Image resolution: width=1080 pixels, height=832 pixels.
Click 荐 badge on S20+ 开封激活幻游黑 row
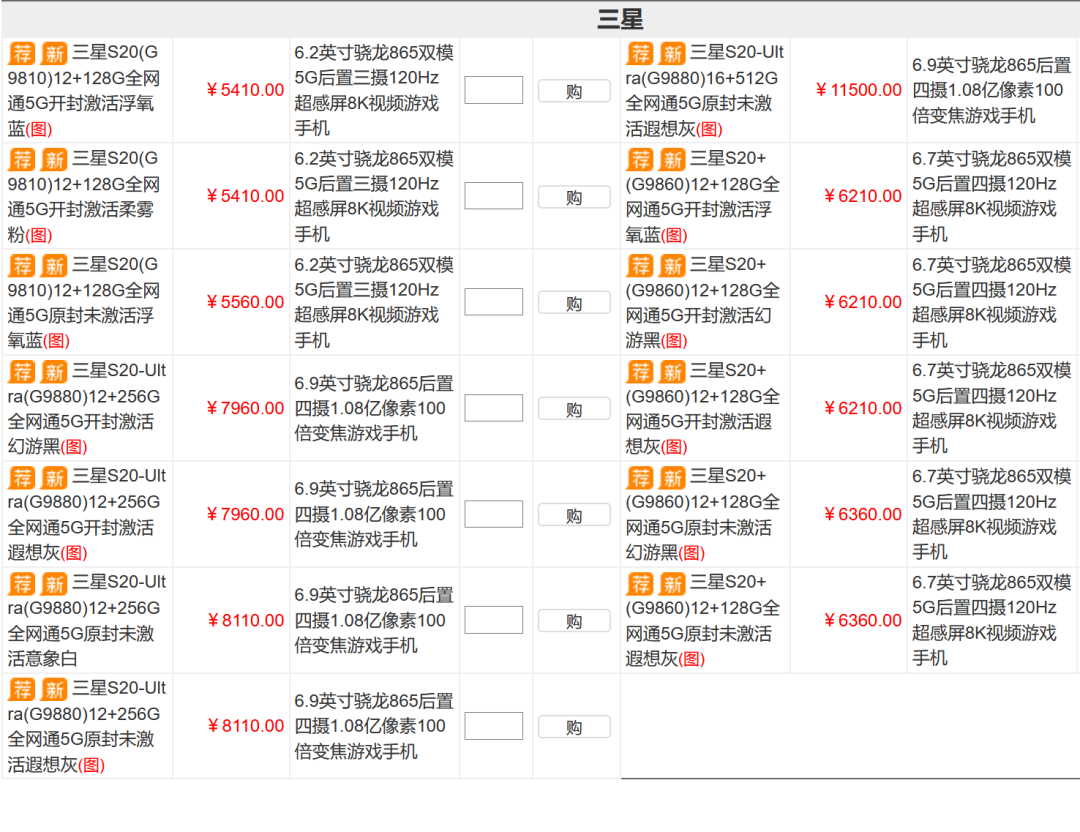640,265
